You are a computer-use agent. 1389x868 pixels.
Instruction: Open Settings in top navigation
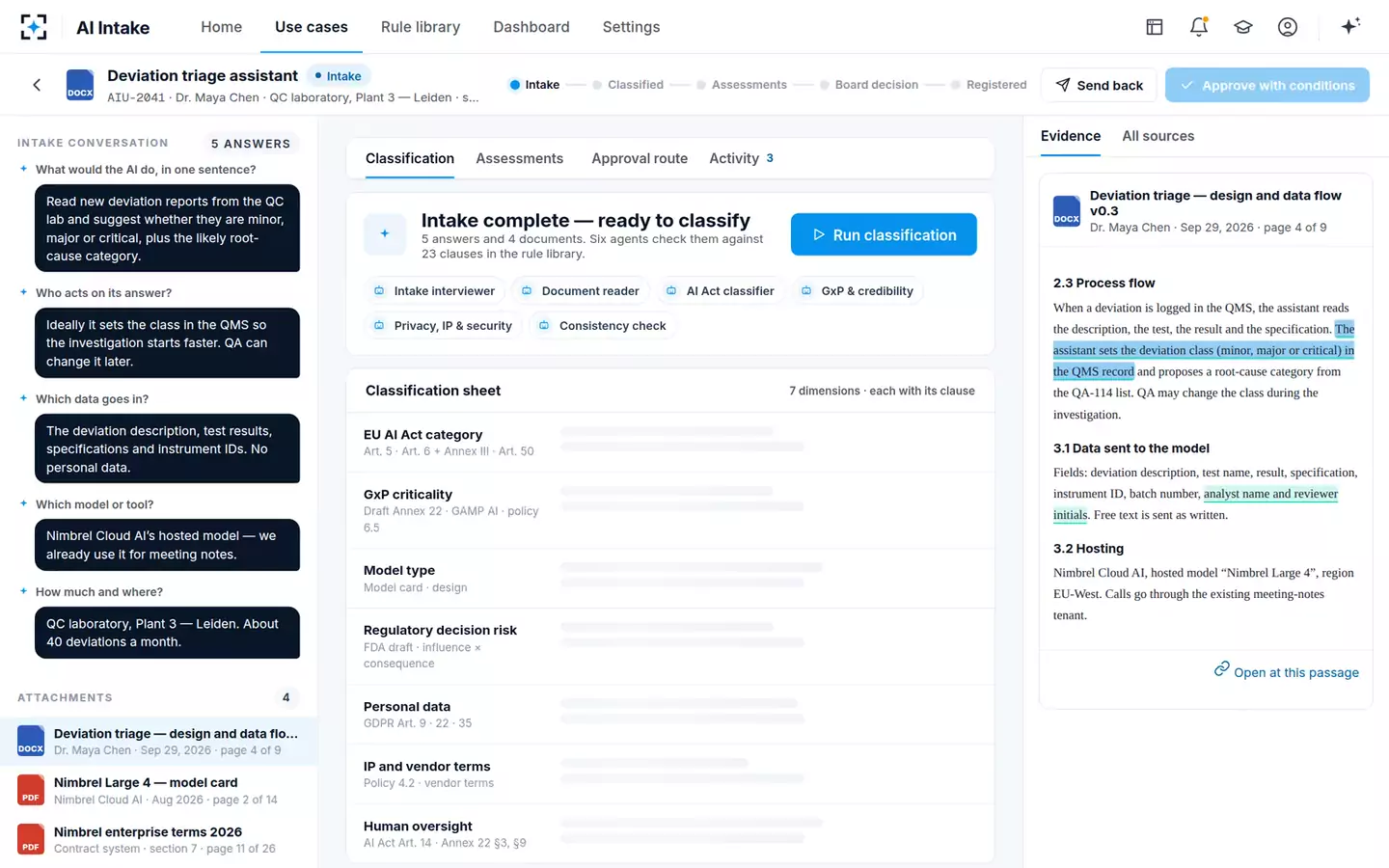[632, 27]
